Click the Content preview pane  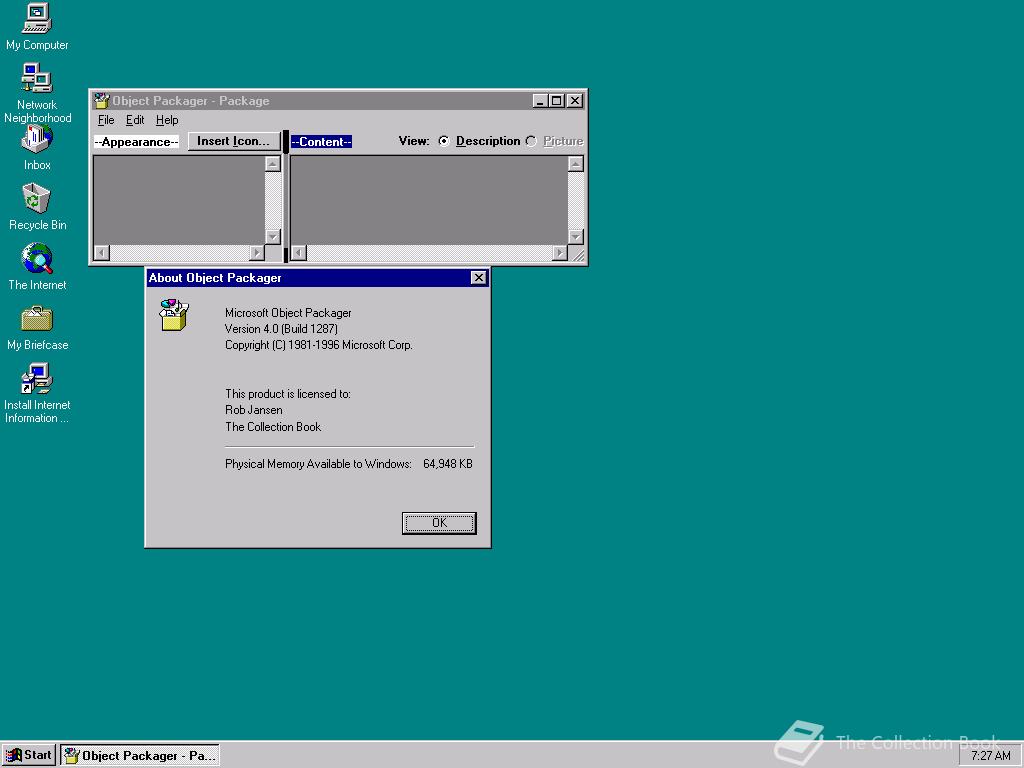429,200
